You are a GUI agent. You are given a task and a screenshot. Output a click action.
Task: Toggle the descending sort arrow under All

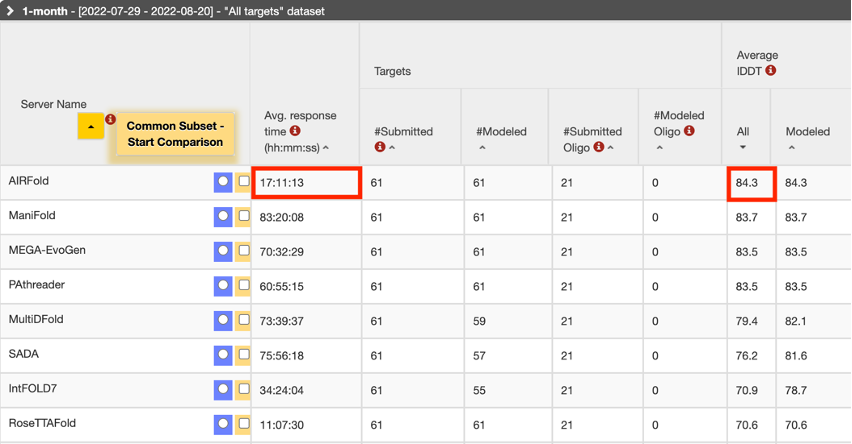coord(742,147)
